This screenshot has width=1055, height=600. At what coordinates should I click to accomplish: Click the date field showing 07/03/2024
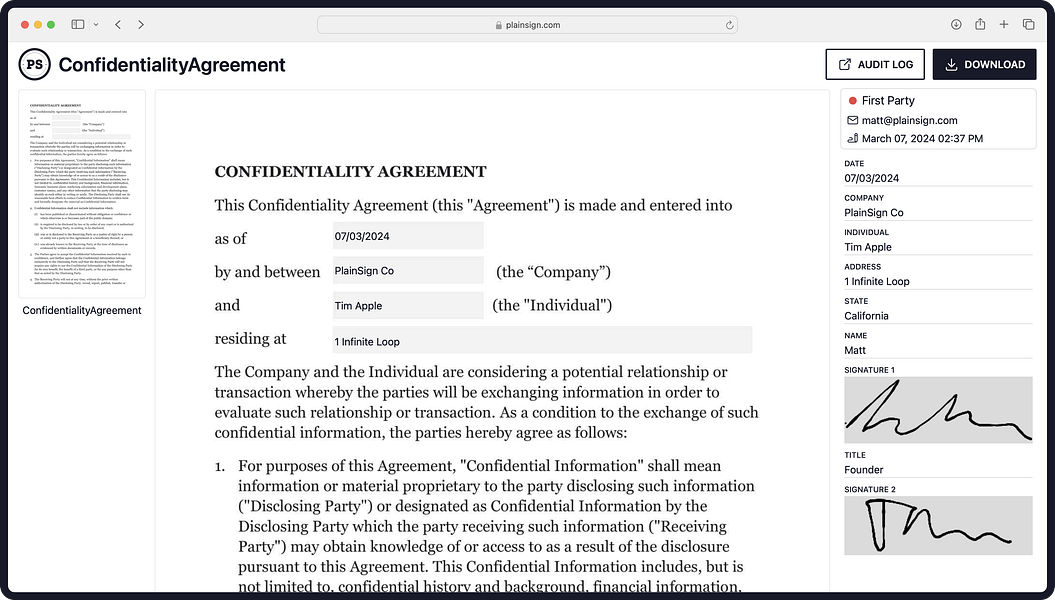408,236
